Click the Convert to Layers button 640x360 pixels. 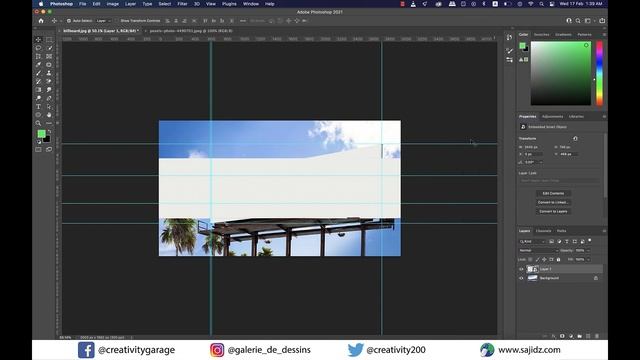(x=553, y=211)
